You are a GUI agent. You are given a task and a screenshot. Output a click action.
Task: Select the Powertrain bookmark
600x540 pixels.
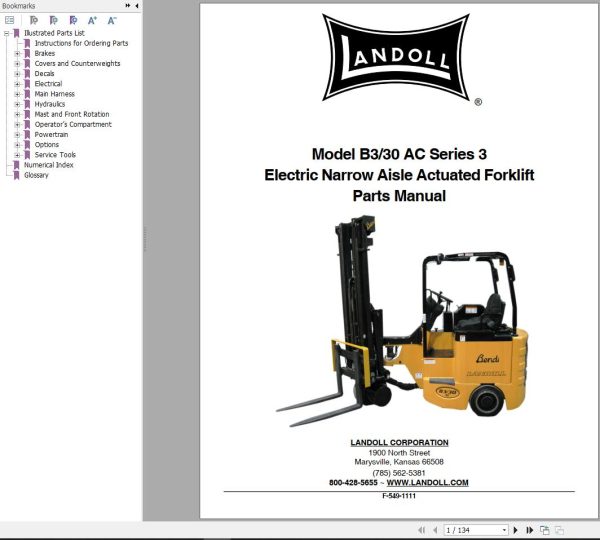(x=51, y=134)
